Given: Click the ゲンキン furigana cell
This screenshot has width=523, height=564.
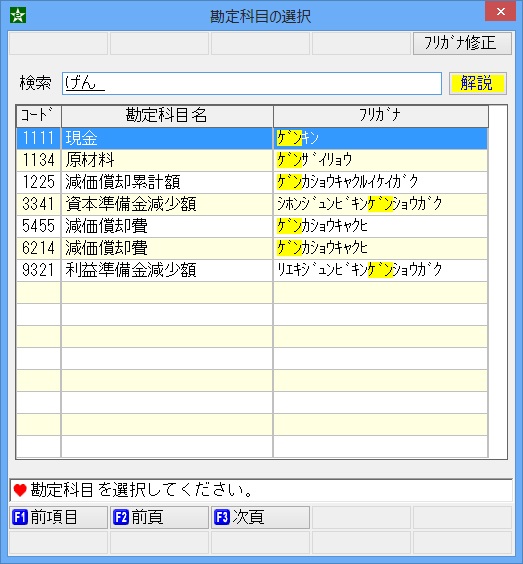Looking at the screenshot, I should [380, 138].
